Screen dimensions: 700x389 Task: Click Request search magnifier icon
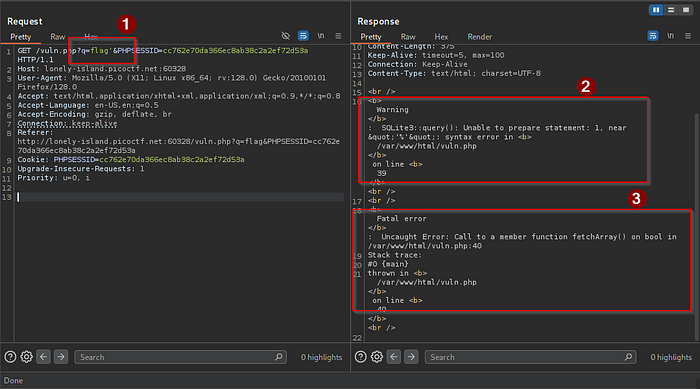279,357
